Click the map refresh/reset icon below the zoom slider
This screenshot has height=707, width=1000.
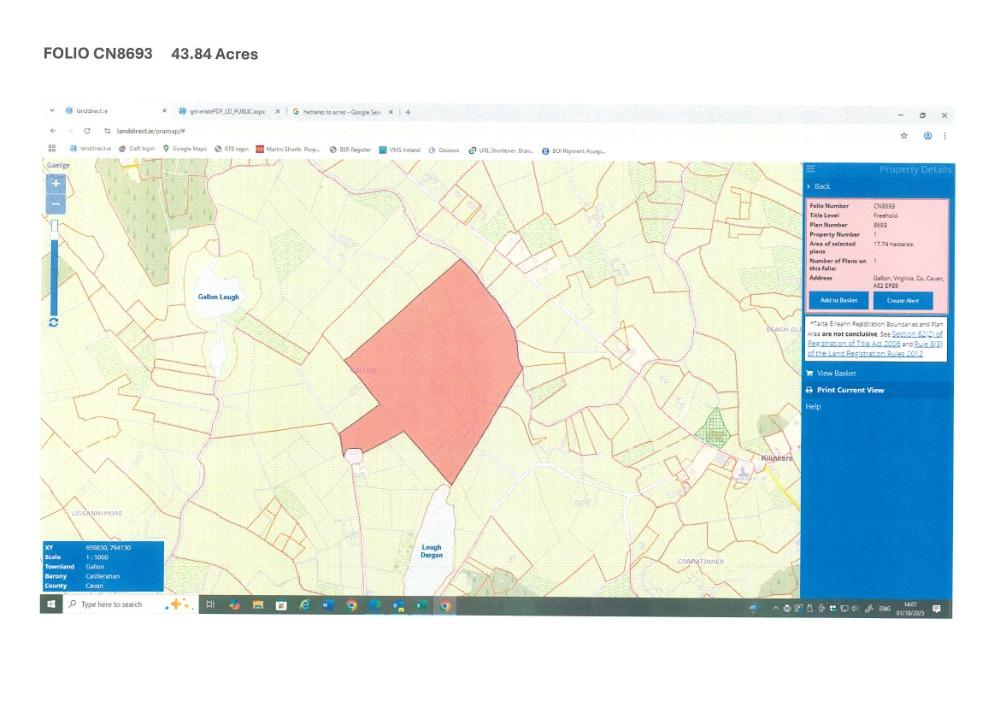[53, 322]
